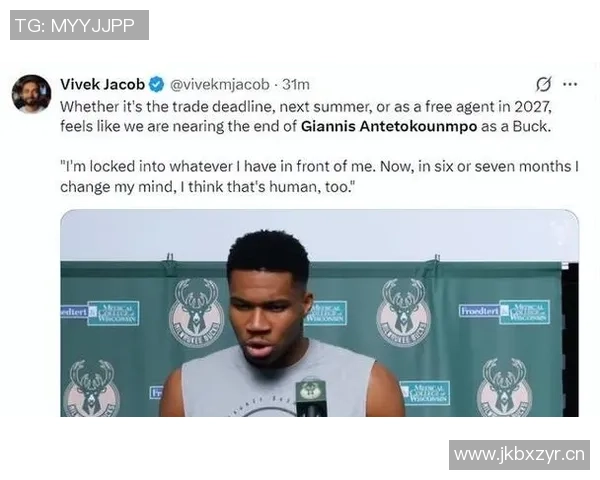Open the @vivekmjacob handle link
The width and height of the screenshot is (600, 480).
point(220,85)
